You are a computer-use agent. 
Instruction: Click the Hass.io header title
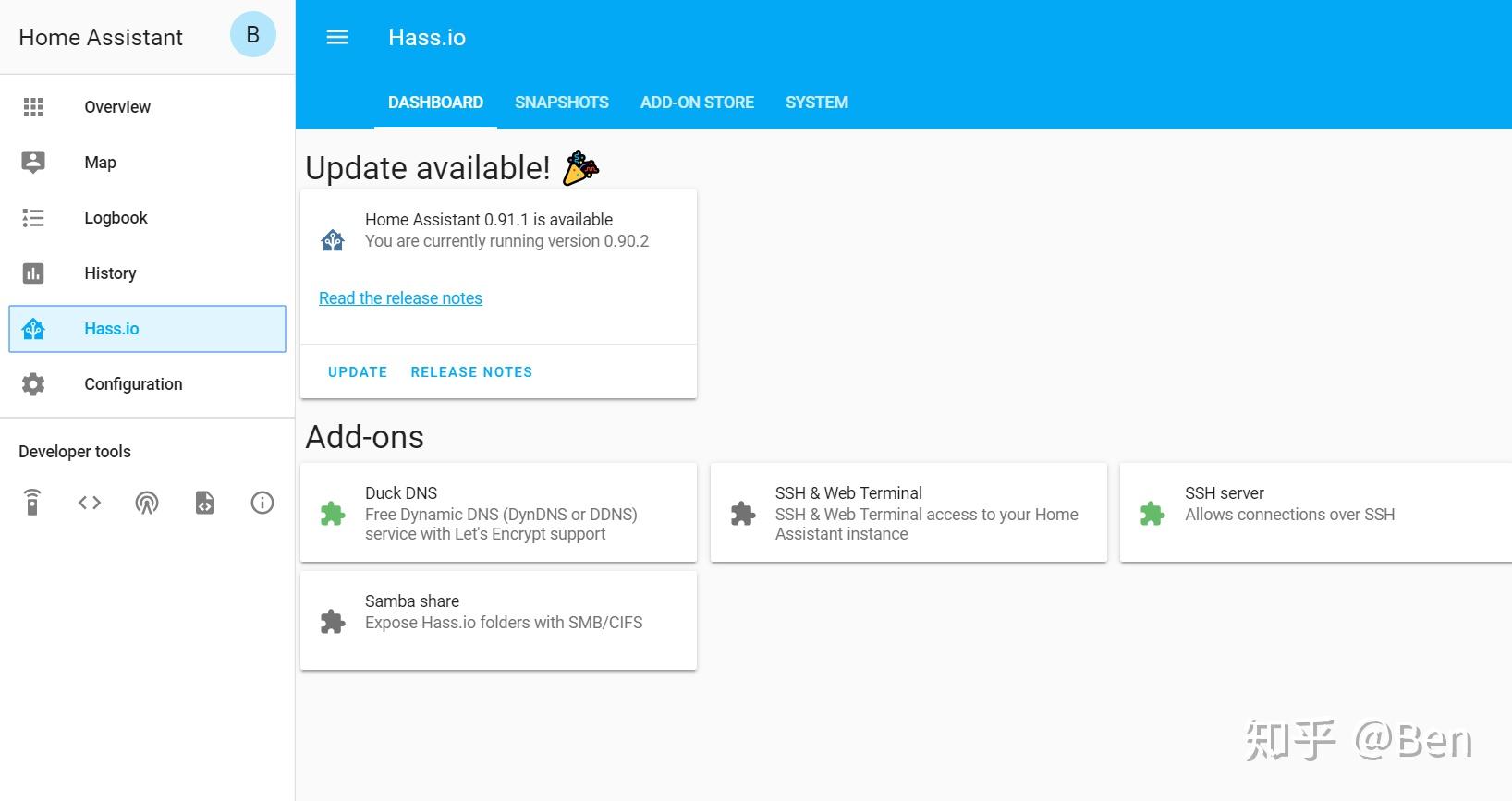427,38
